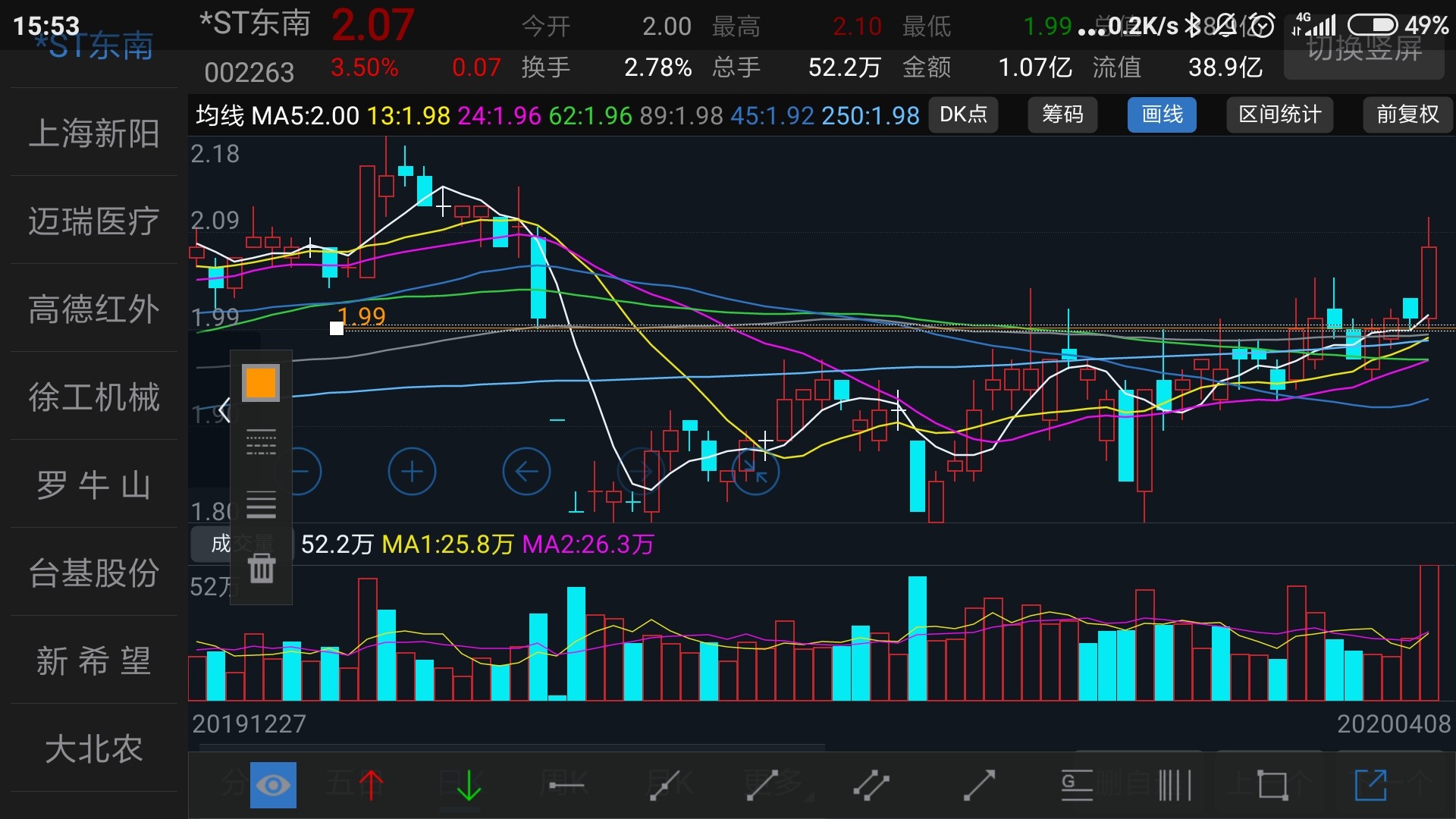Move chart right with arrow circle
This screenshot has height=819, width=1456.
click(642, 472)
